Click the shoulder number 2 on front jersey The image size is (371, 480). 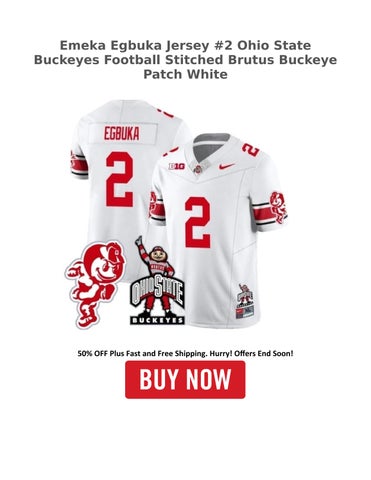[250, 150]
